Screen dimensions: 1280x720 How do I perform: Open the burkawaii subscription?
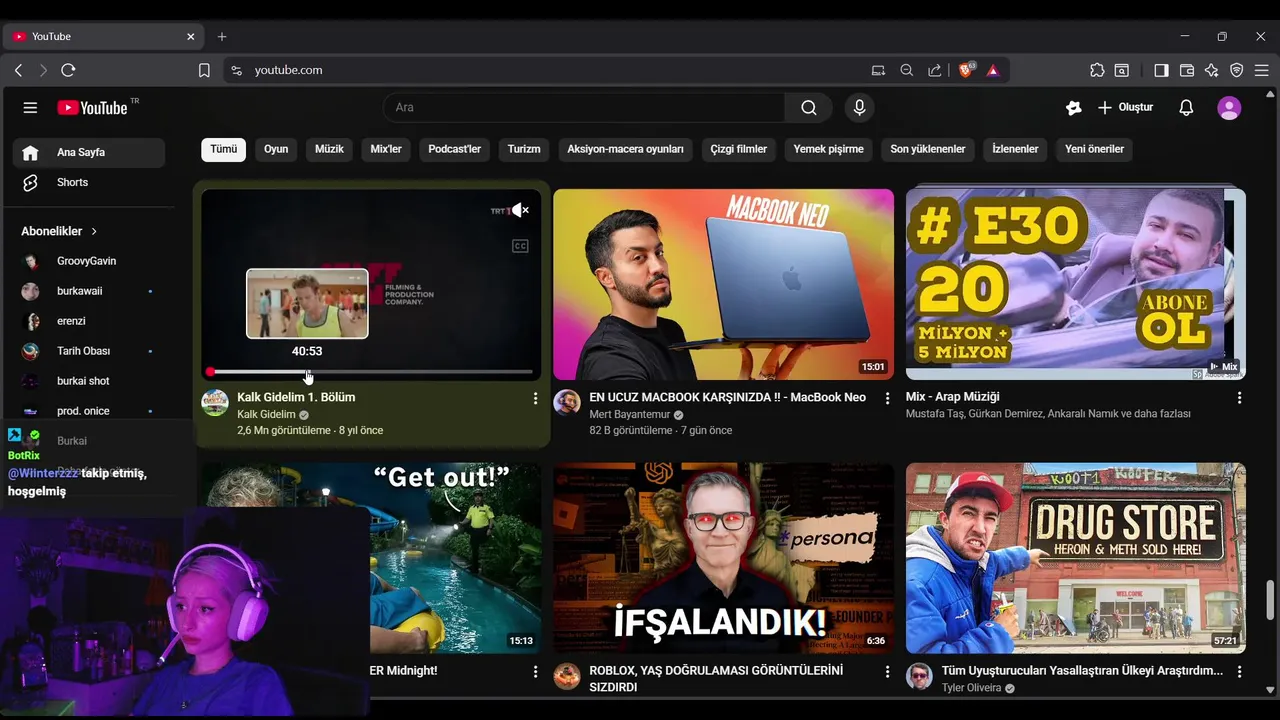[x=89, y=291]
